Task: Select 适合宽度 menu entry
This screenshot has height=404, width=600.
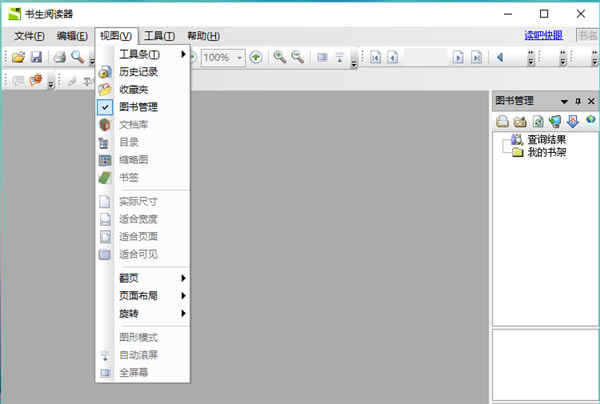Action: (x=143, y=219)
